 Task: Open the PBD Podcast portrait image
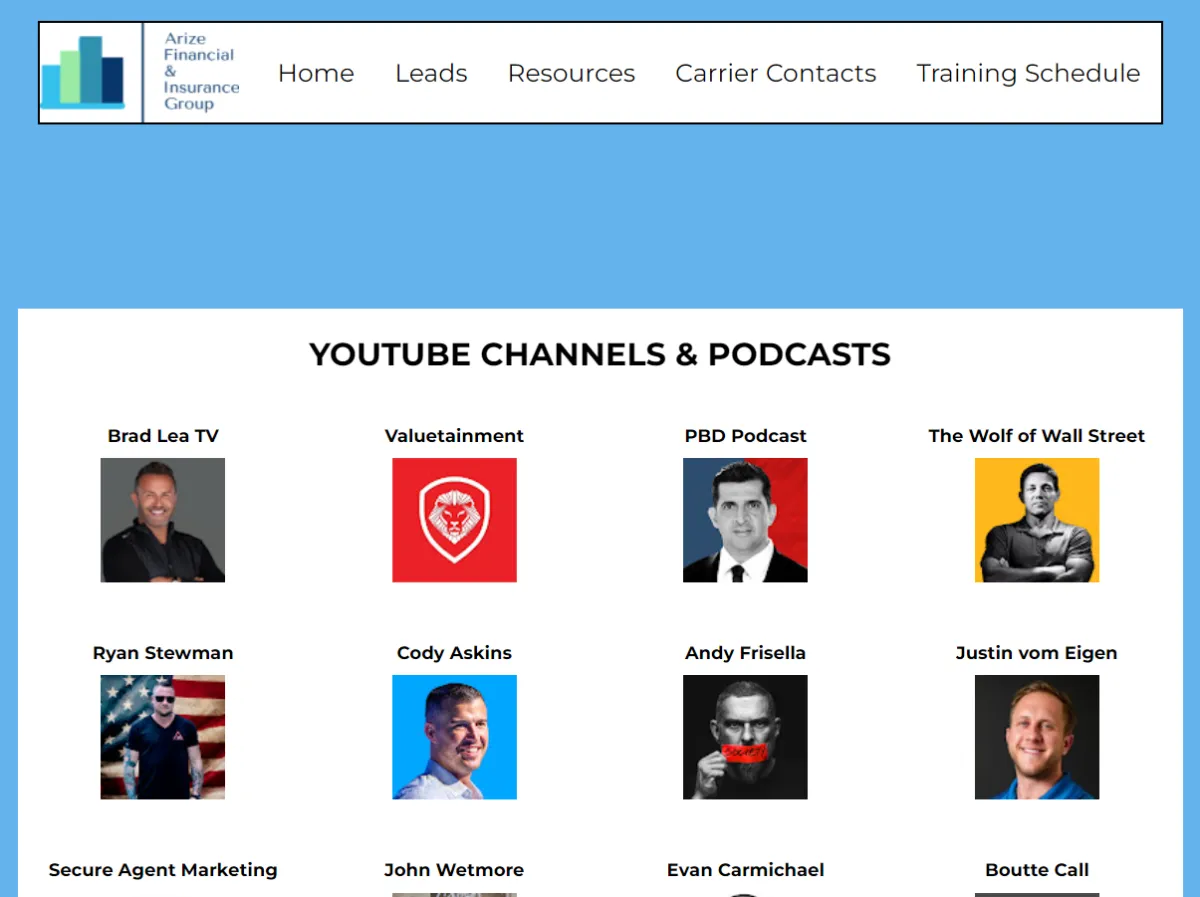pos(745,520)
